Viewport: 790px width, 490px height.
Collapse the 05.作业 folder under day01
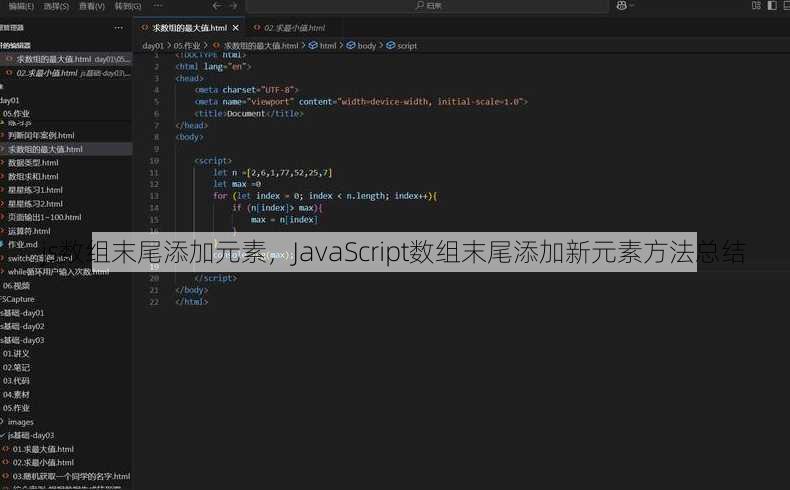tap(16, 114)
